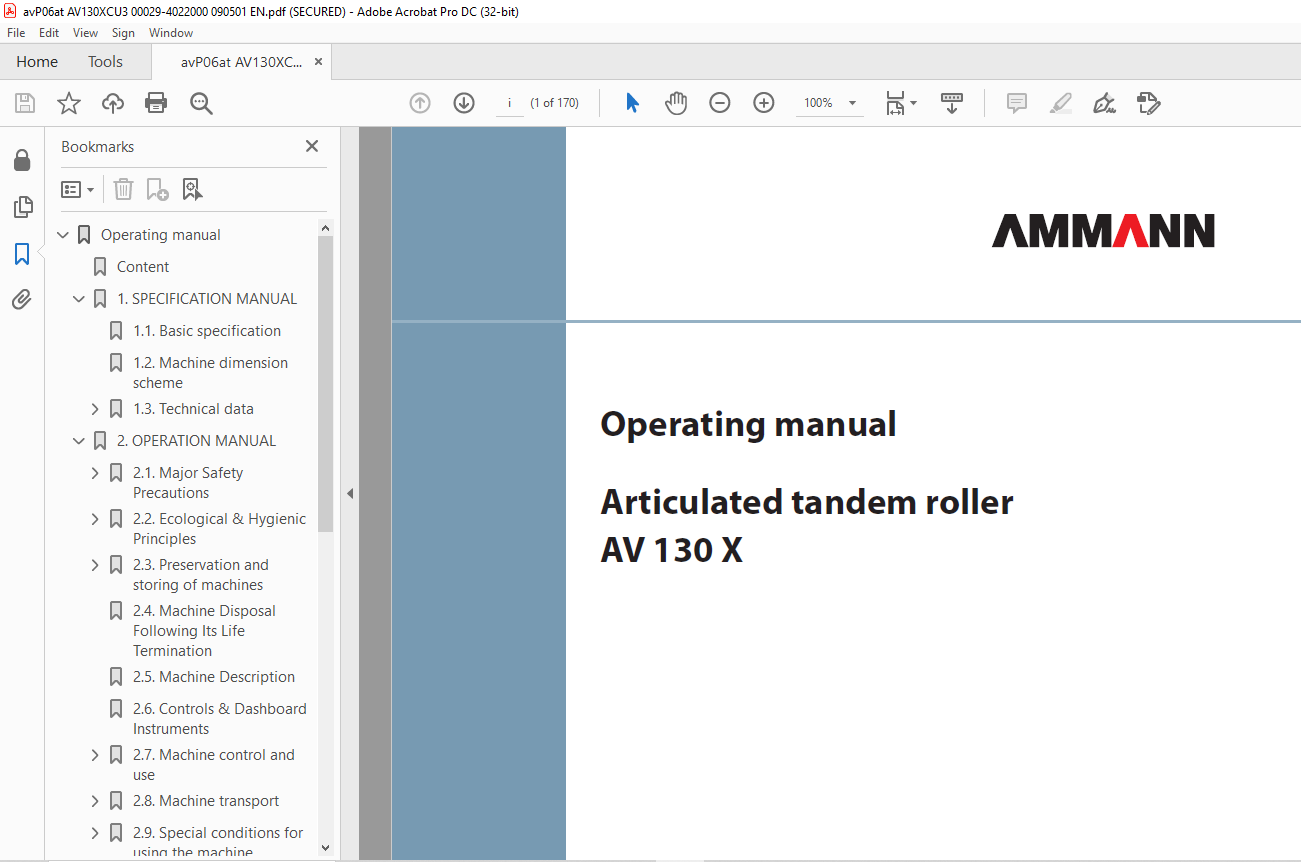Jump to 2.5. Machine Description bookmark
Screen dimensions: 1301x862
click(214, 677)
